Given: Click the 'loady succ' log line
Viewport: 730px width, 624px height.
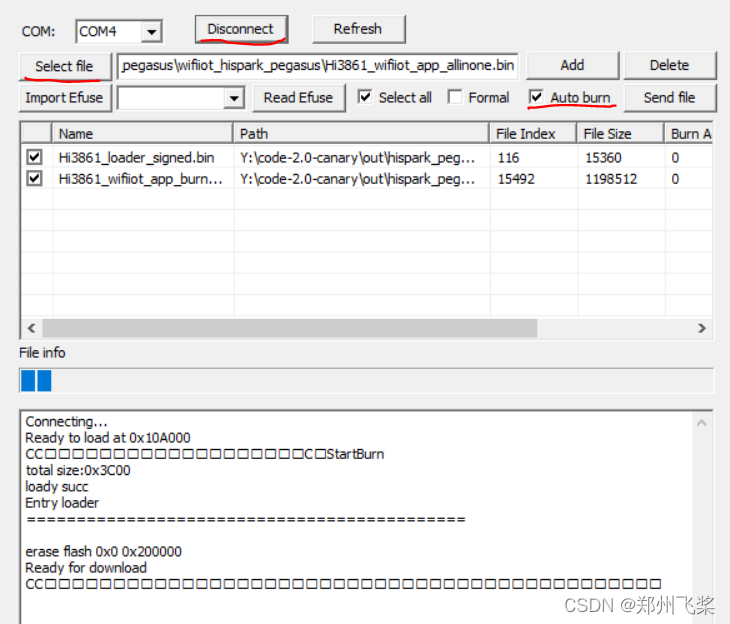Looking at the screenshot, I should 57,487.
